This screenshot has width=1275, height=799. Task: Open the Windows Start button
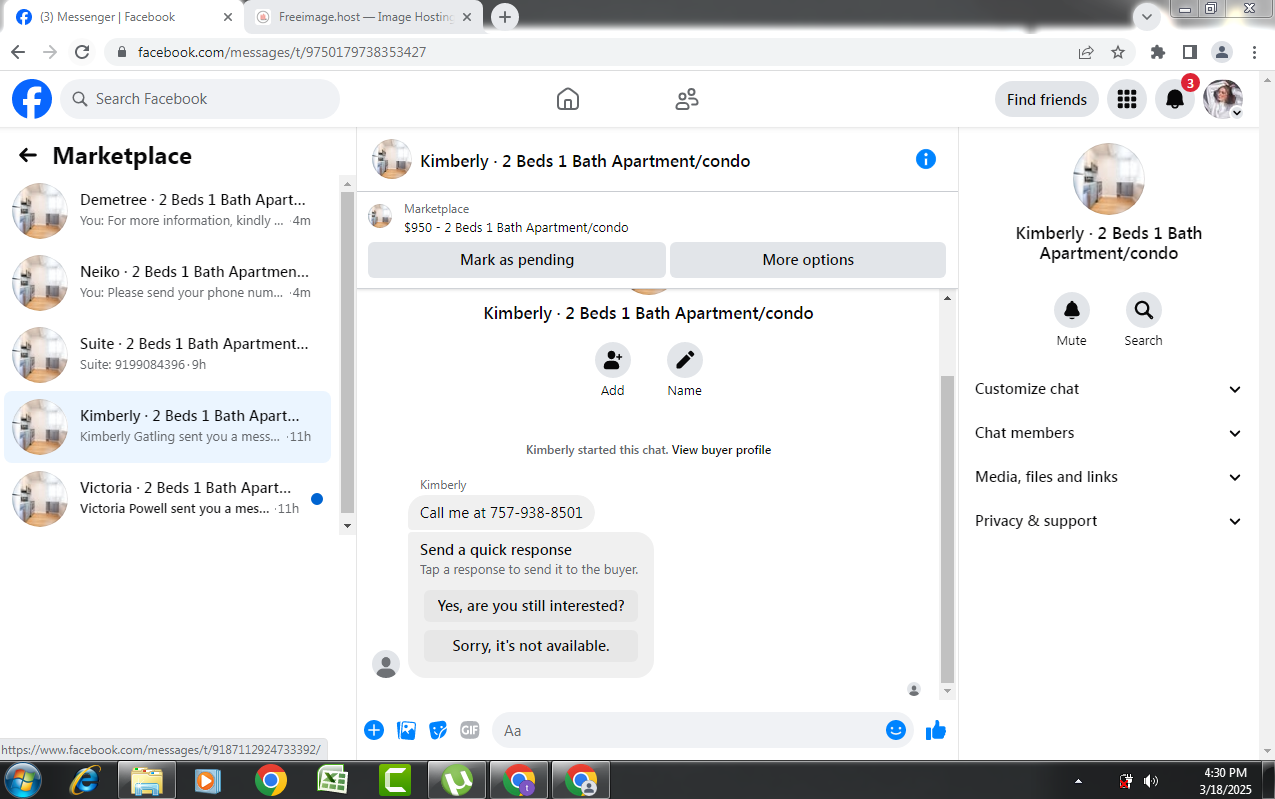(x=23, y=780)
